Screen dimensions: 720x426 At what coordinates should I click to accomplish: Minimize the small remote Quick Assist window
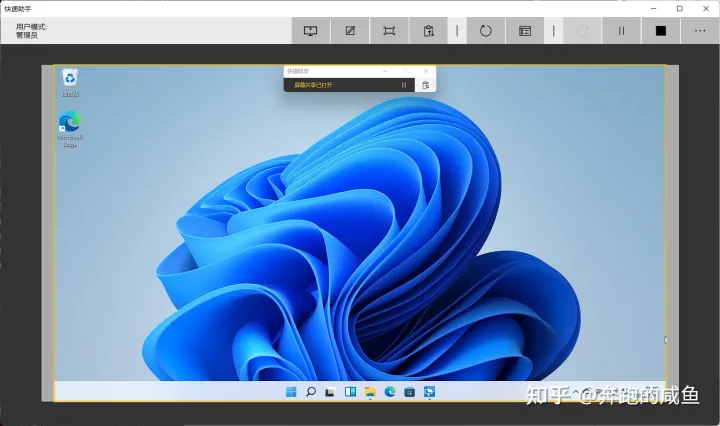(x=385, y=71)
